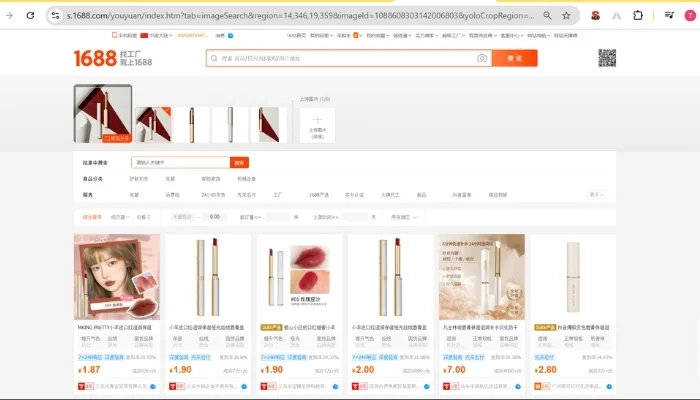700x400 pixels.
Task: Open site information icon in address bar
Action: click(x=55, y=16)
